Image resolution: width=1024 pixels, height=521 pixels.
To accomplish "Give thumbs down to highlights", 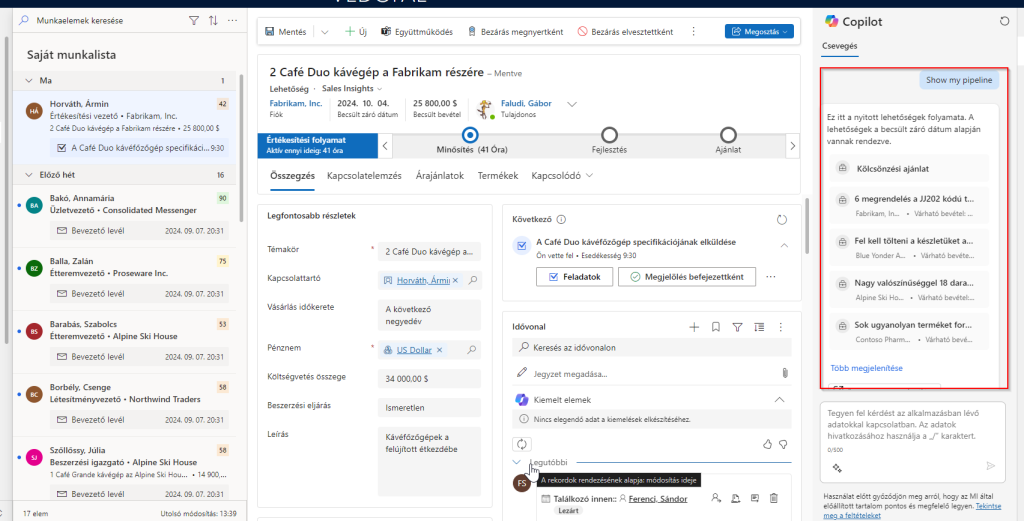I will click(783, 445).
